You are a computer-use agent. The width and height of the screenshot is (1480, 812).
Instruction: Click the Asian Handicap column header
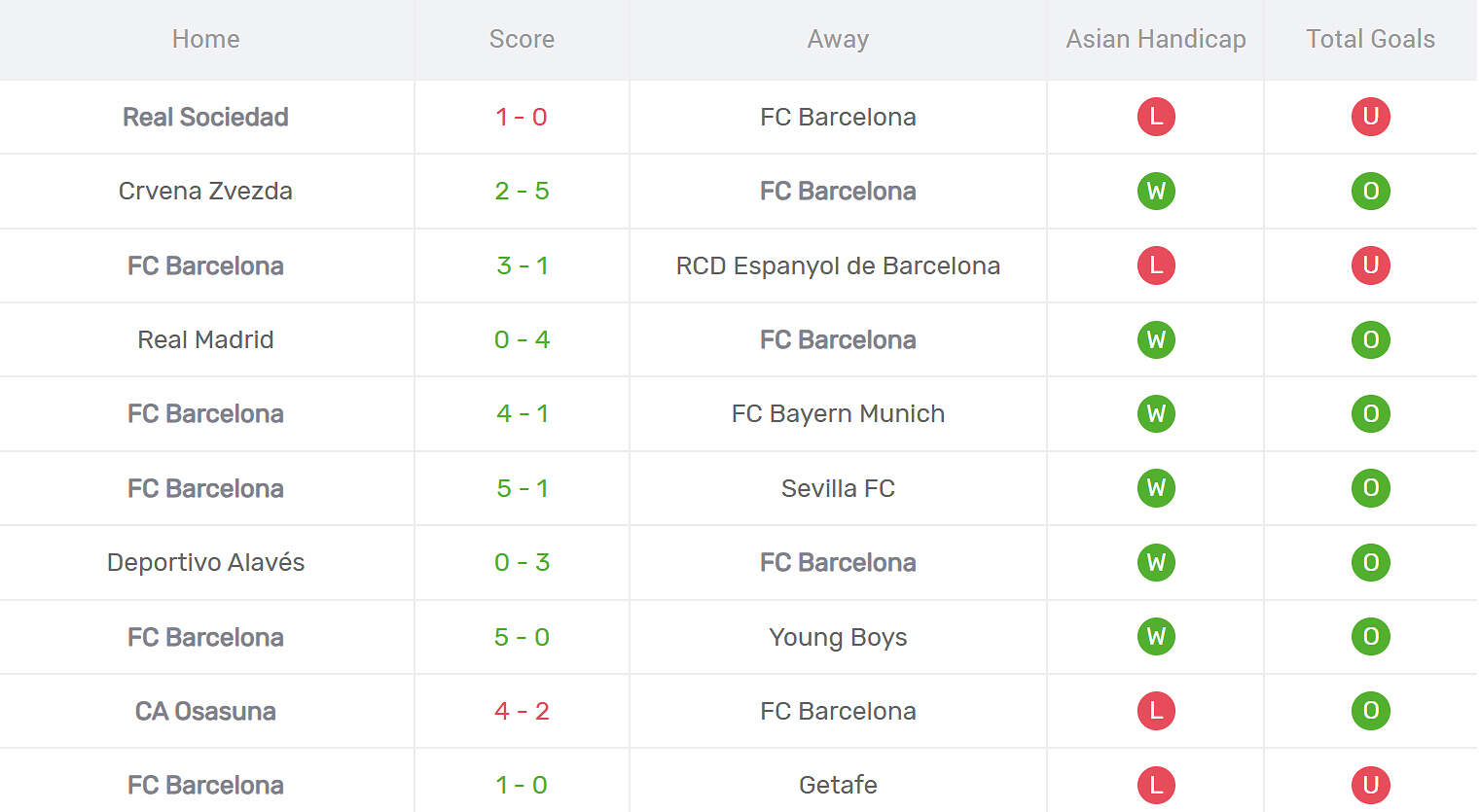(x=1155, y=40)
